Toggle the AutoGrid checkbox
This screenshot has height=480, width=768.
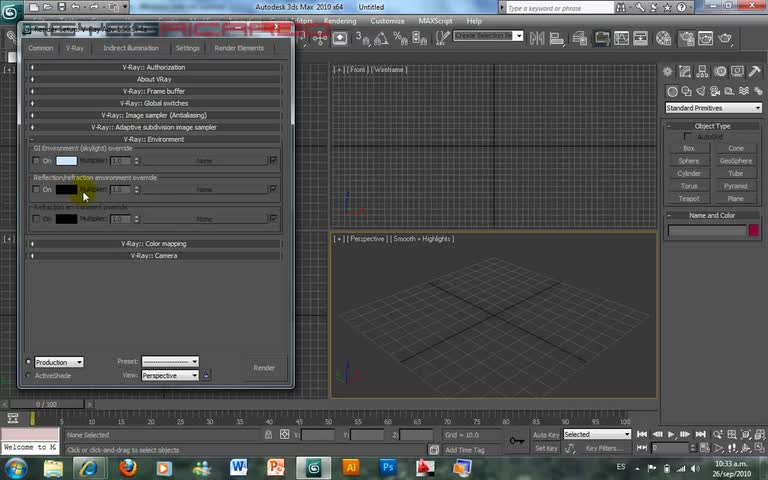tap(688, 137)
